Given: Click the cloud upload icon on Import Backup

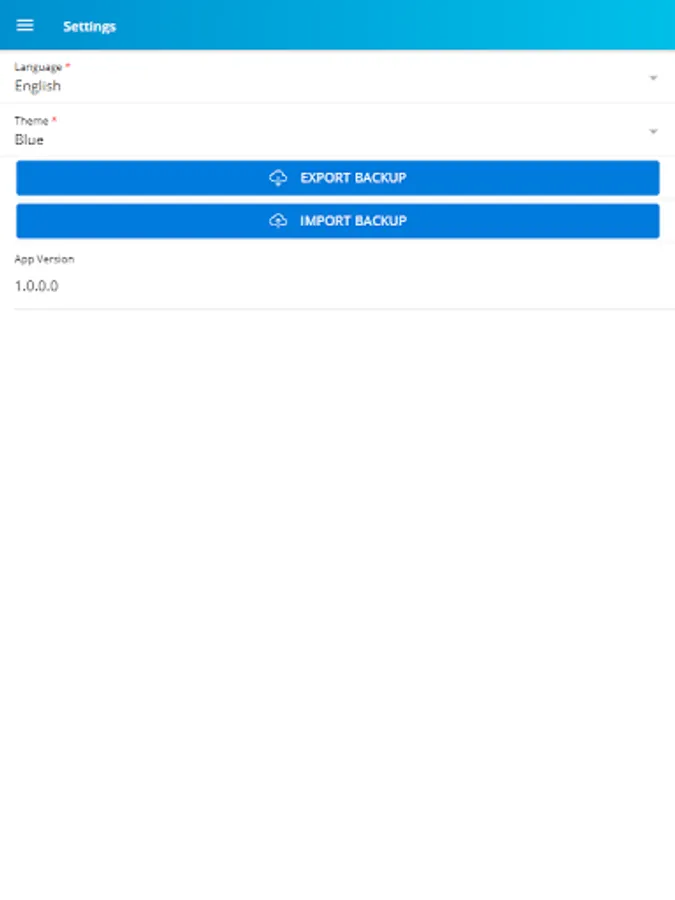Looking at the screenshot, I should coord(278,220).
